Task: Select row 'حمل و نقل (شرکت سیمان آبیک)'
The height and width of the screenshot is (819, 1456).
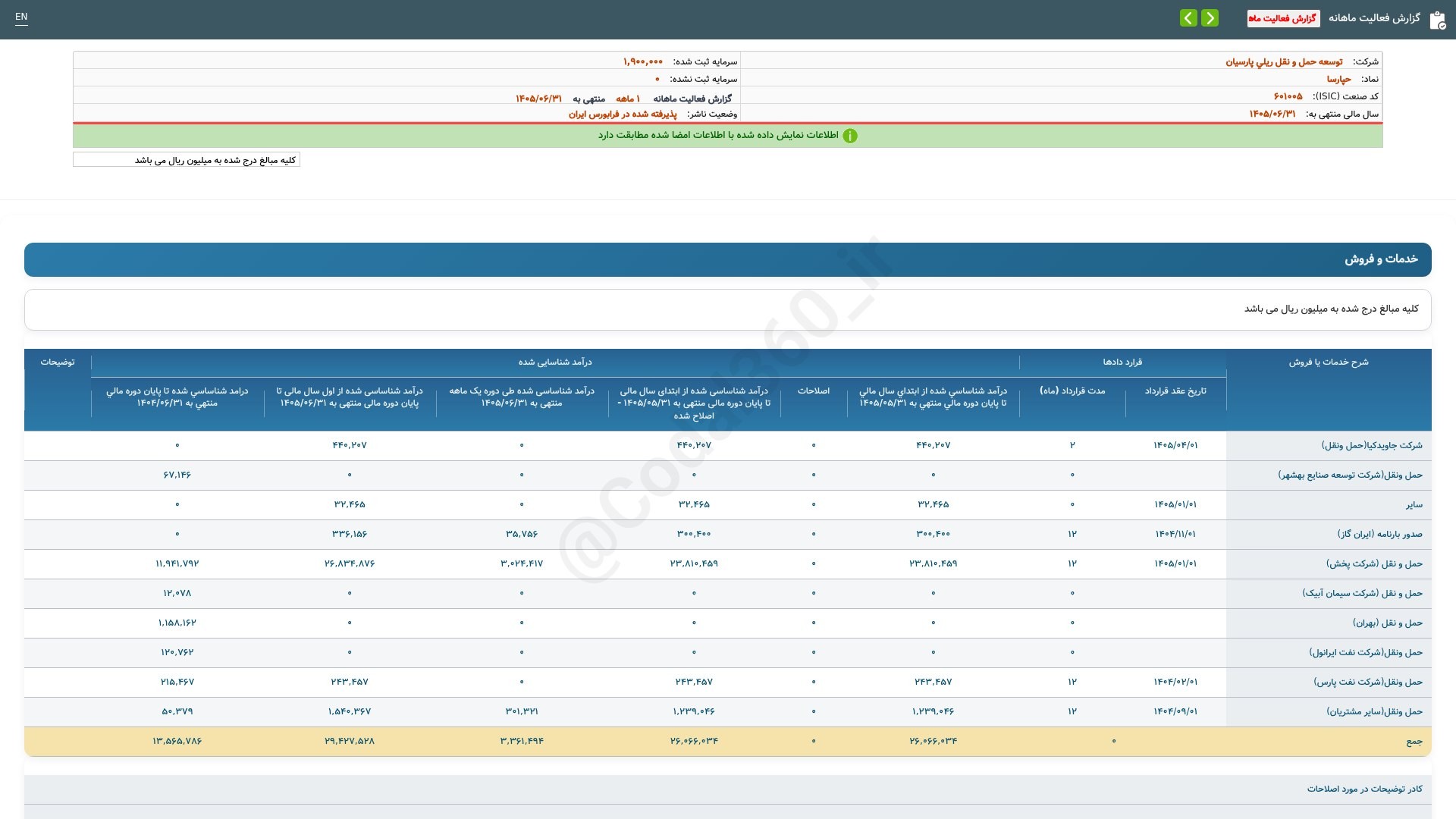Action: coord(1363,593)
